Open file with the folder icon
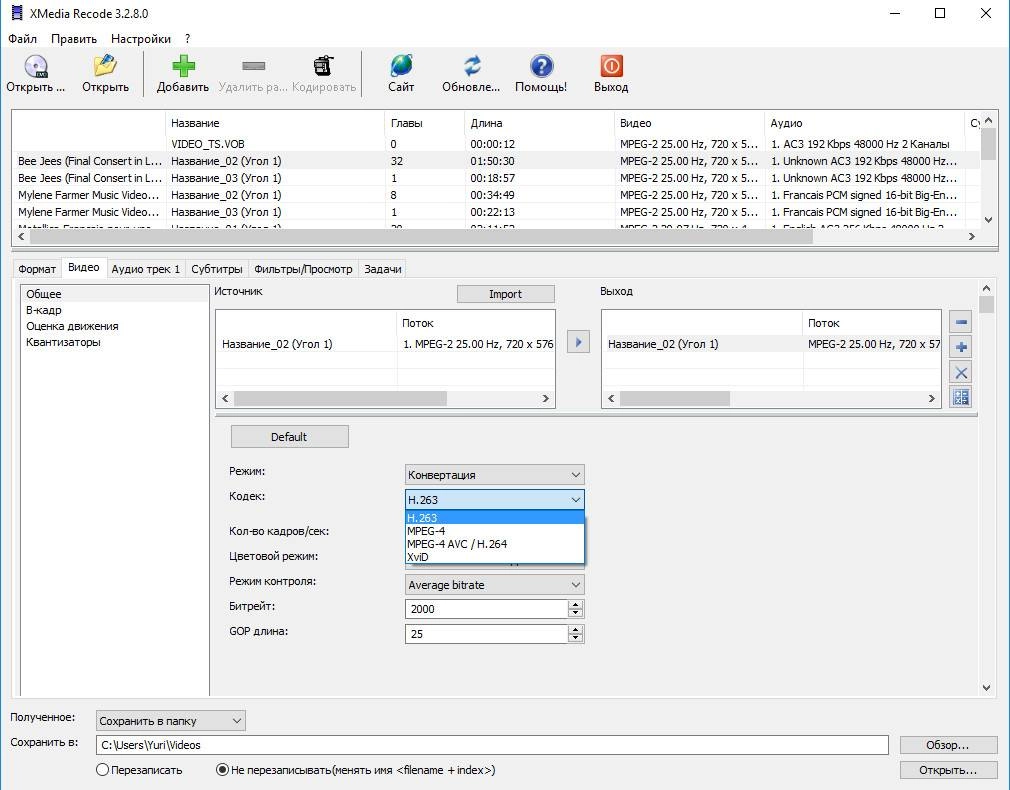The image size is (1010, 790). [105, 66]
